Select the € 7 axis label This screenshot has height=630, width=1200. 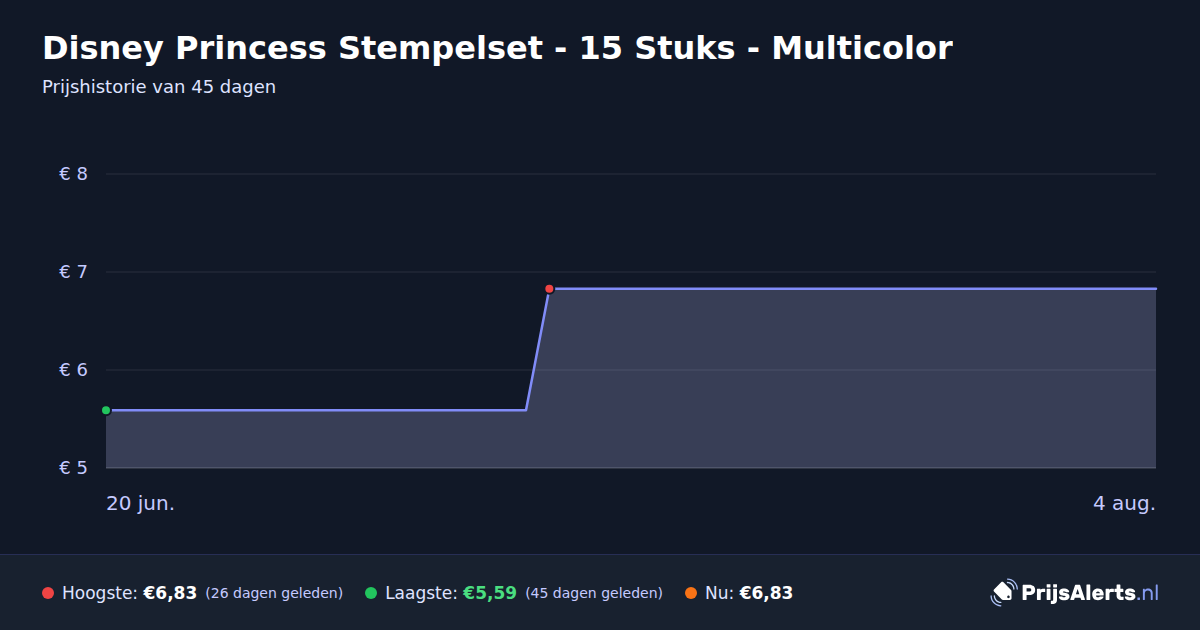74,272
